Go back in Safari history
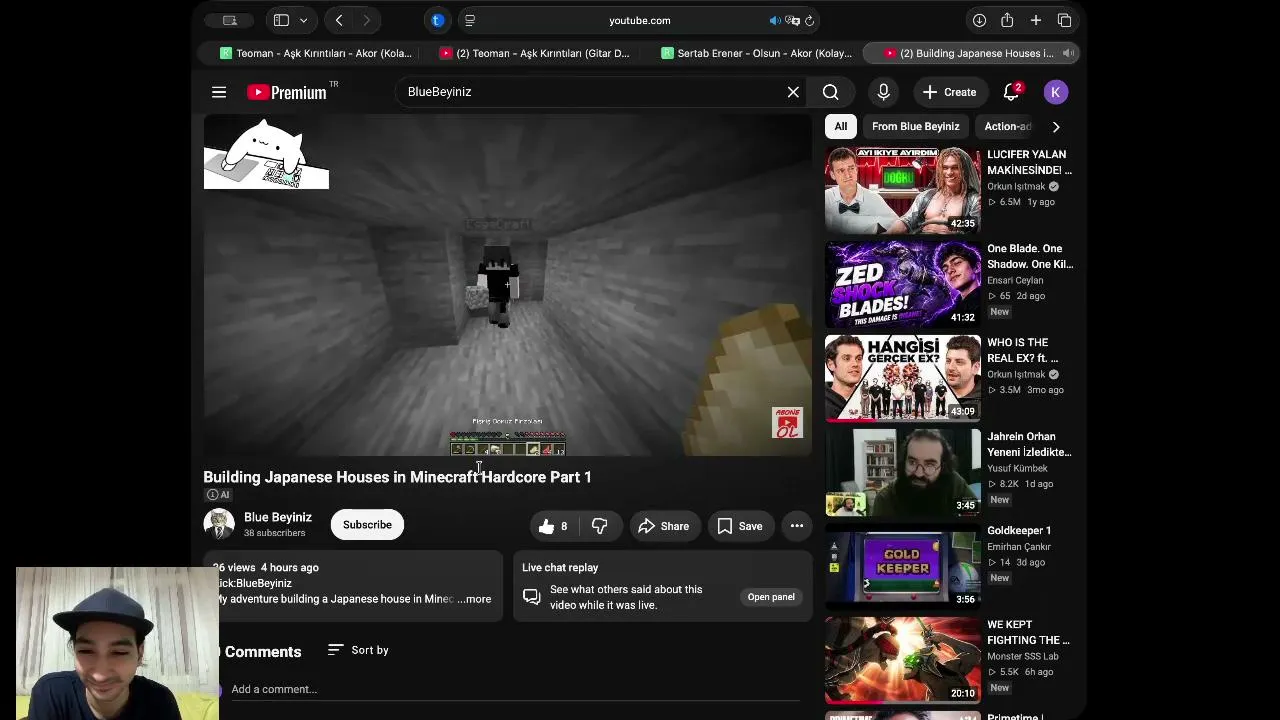The height and width of the screenshot is (720, 1280). click(339, 20)
